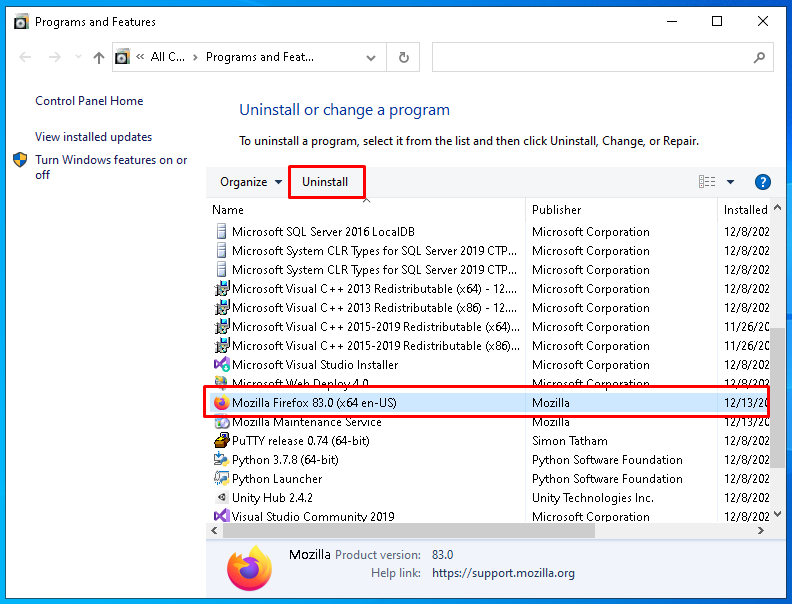
Task: Click the large Firefox logo in details pane
Action: (x=250, y=569)
